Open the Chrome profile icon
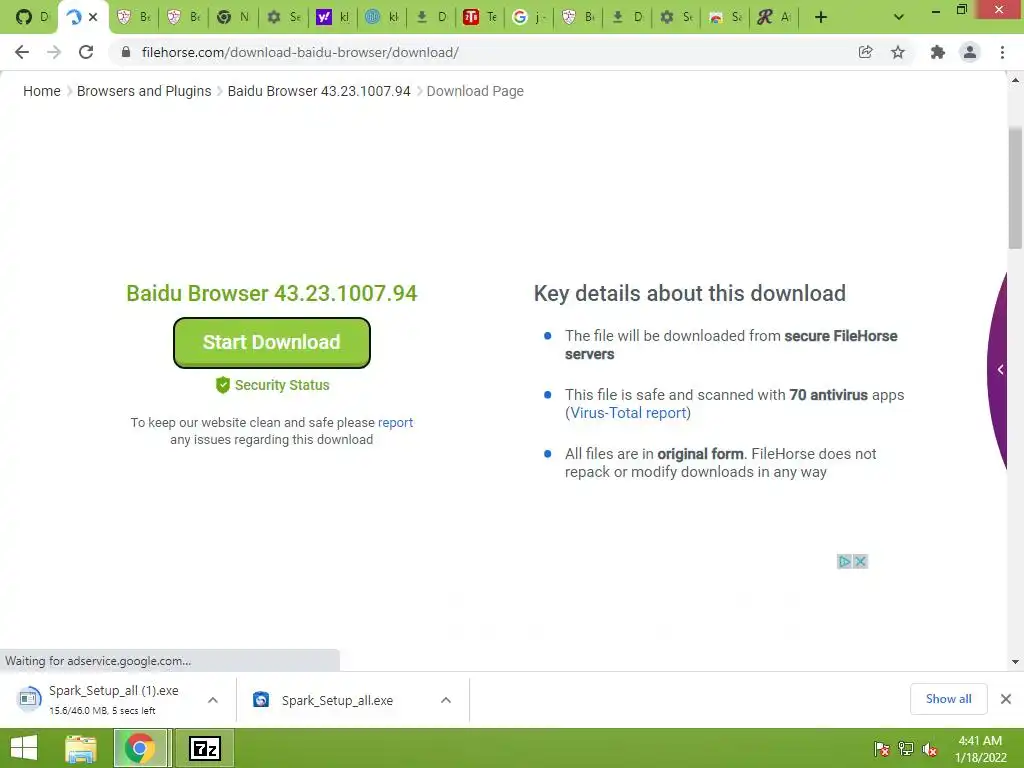This screenshot has height=768, width=1024. coord(970,52)
